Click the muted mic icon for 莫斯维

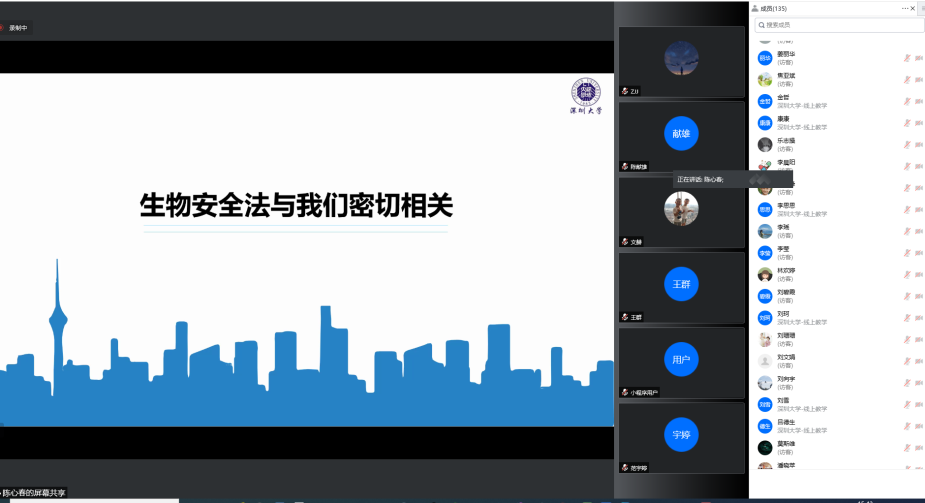point(907,448)
